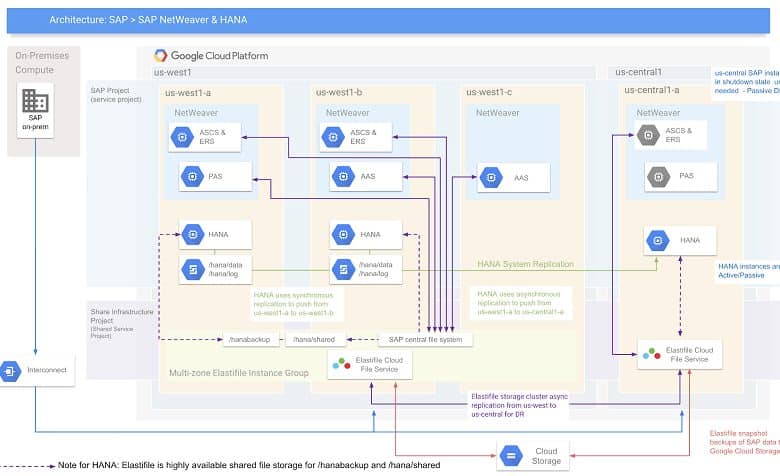
Task: Click the NetWeaver label in us-west1-a
Action: coord(196,113)
